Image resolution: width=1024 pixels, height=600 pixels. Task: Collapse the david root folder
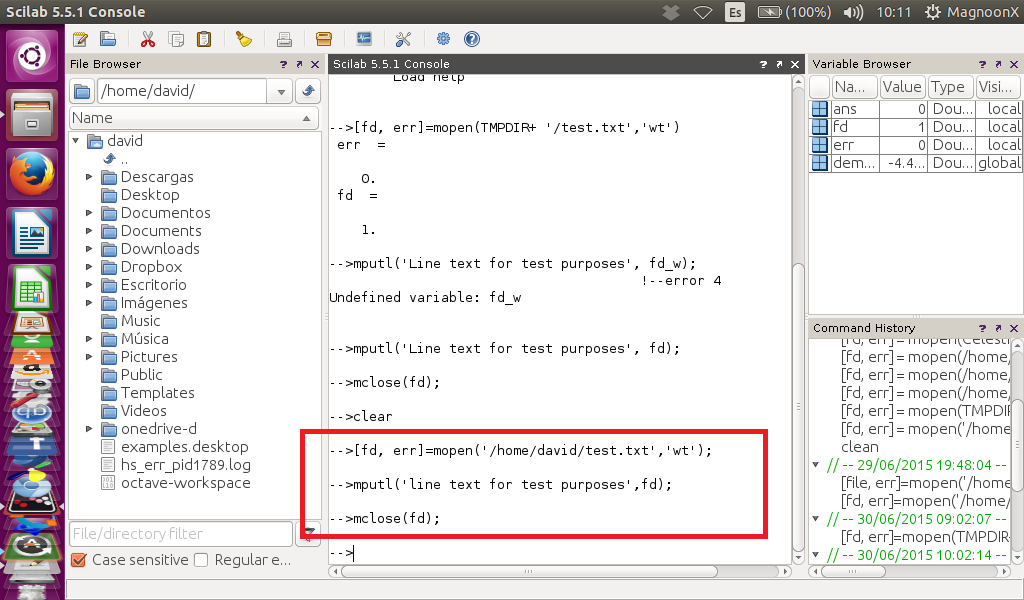click(x=76, y=140)
